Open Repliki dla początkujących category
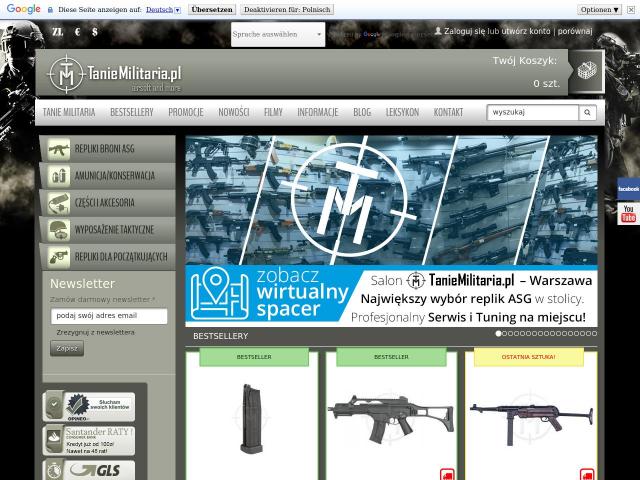The width and height of the screenshot is (640, 480). [x=108, y=257]
